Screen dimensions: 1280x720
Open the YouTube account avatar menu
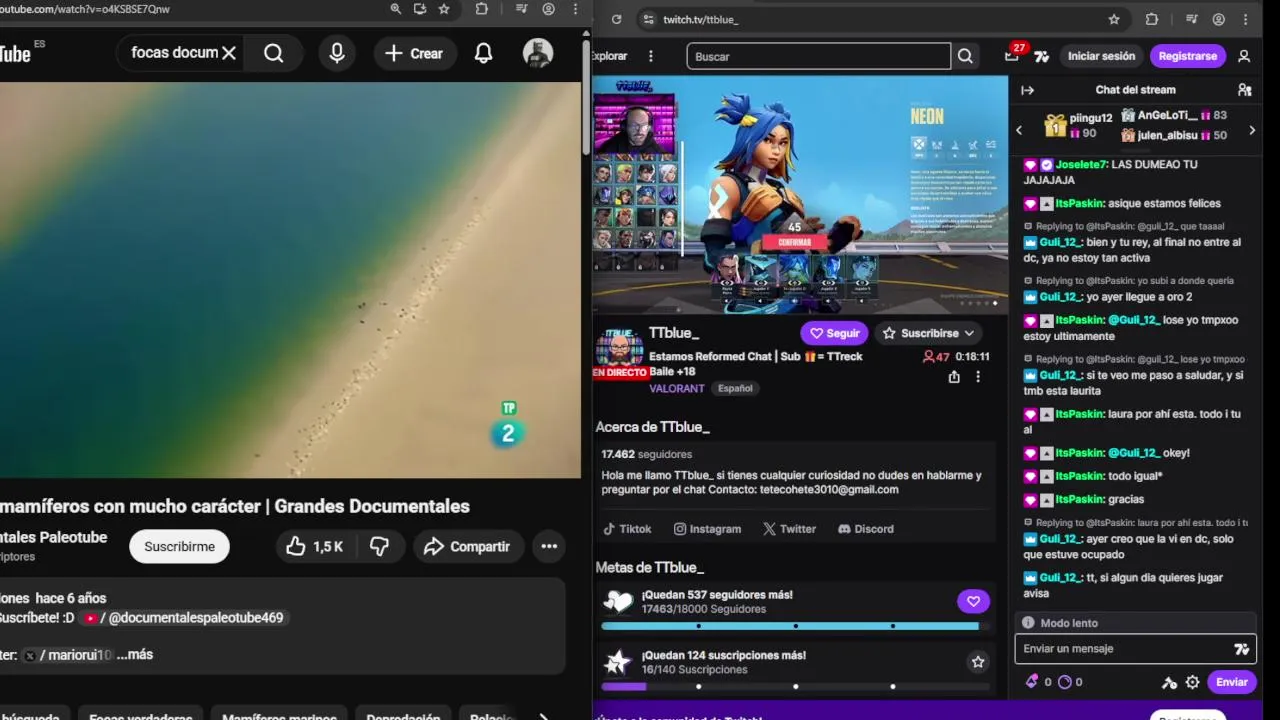538,53
